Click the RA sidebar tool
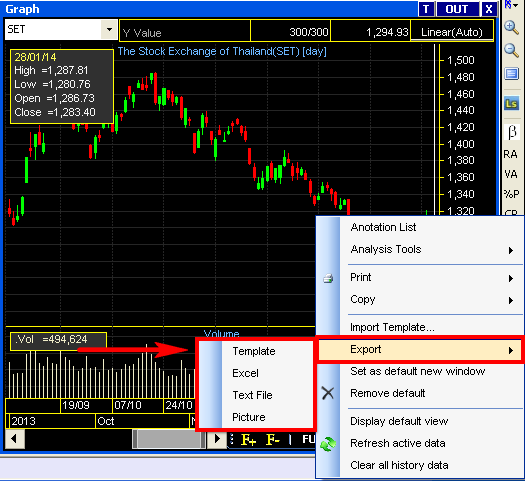Screen dimensions: 525x481 click(x=510, y=154)
